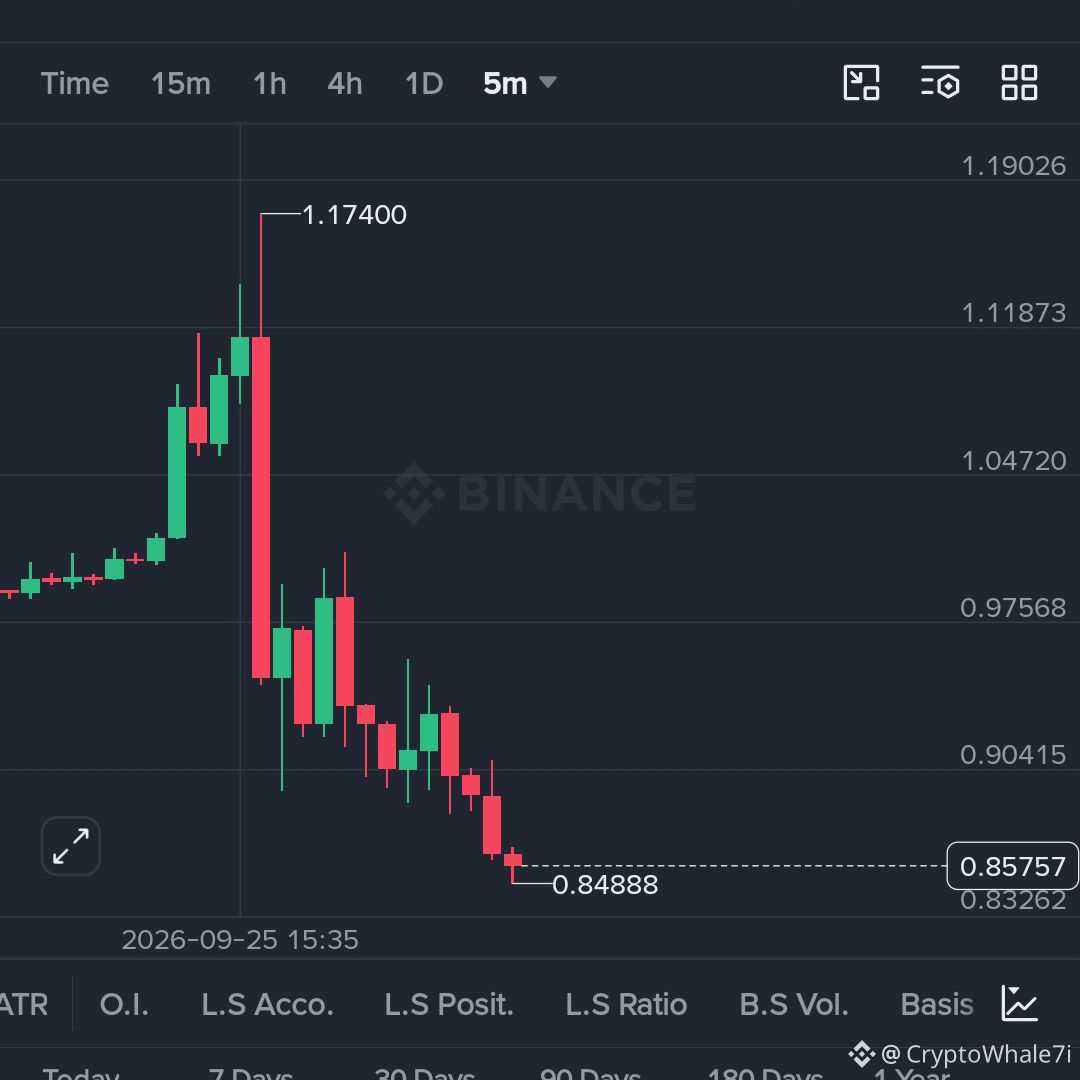Click the 1.17400 high price marker

click(x=354, y=215)
